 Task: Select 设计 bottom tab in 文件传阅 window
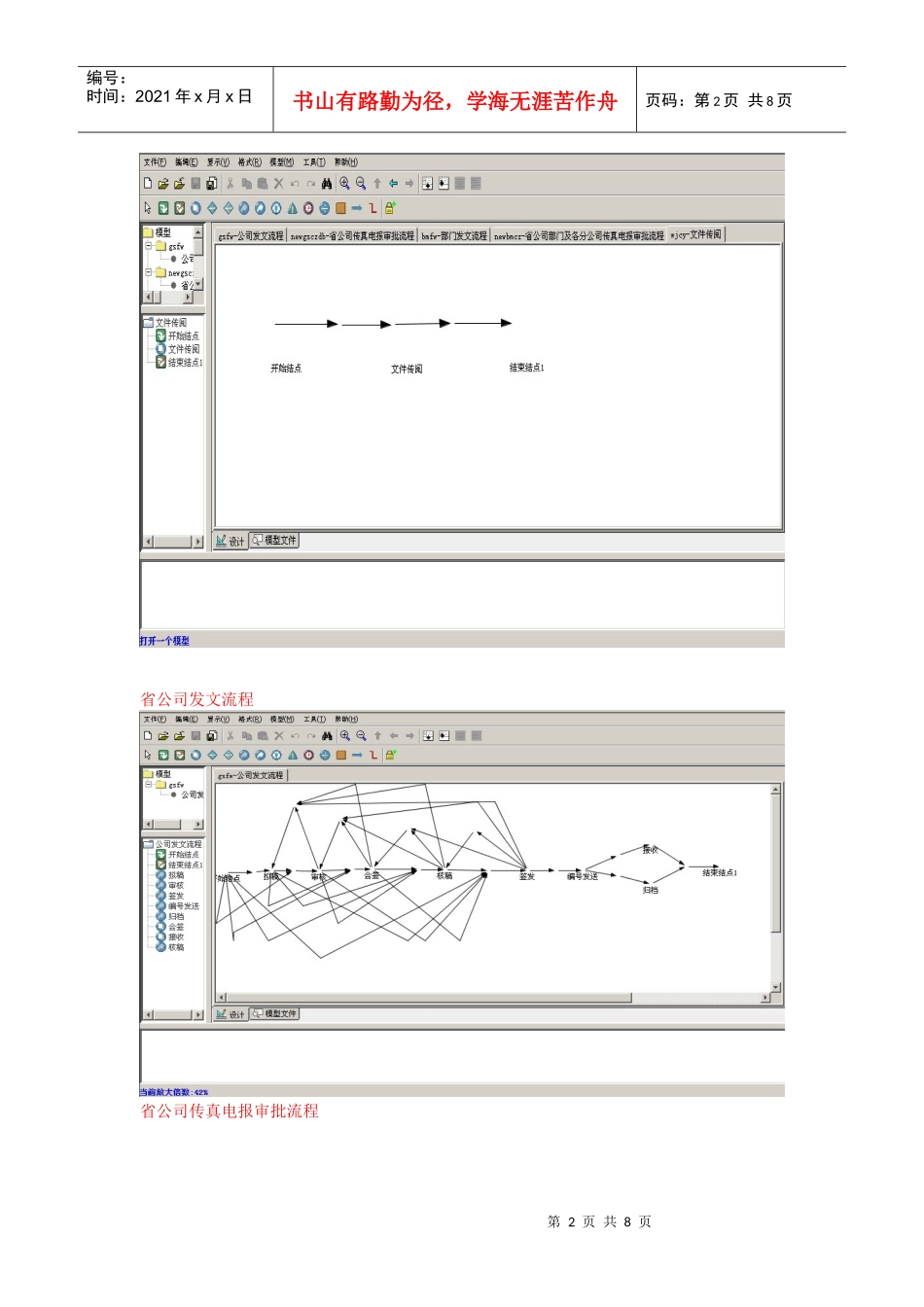click(231, 541)
